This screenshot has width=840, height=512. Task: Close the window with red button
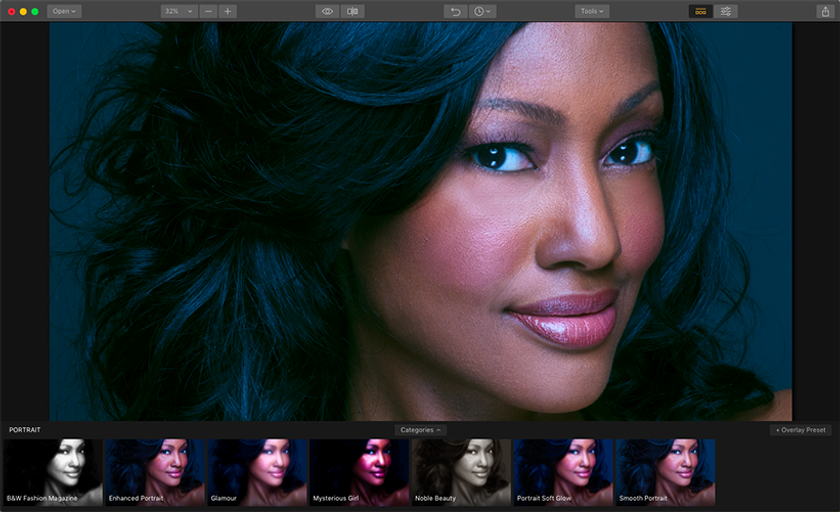click(11, 11)
